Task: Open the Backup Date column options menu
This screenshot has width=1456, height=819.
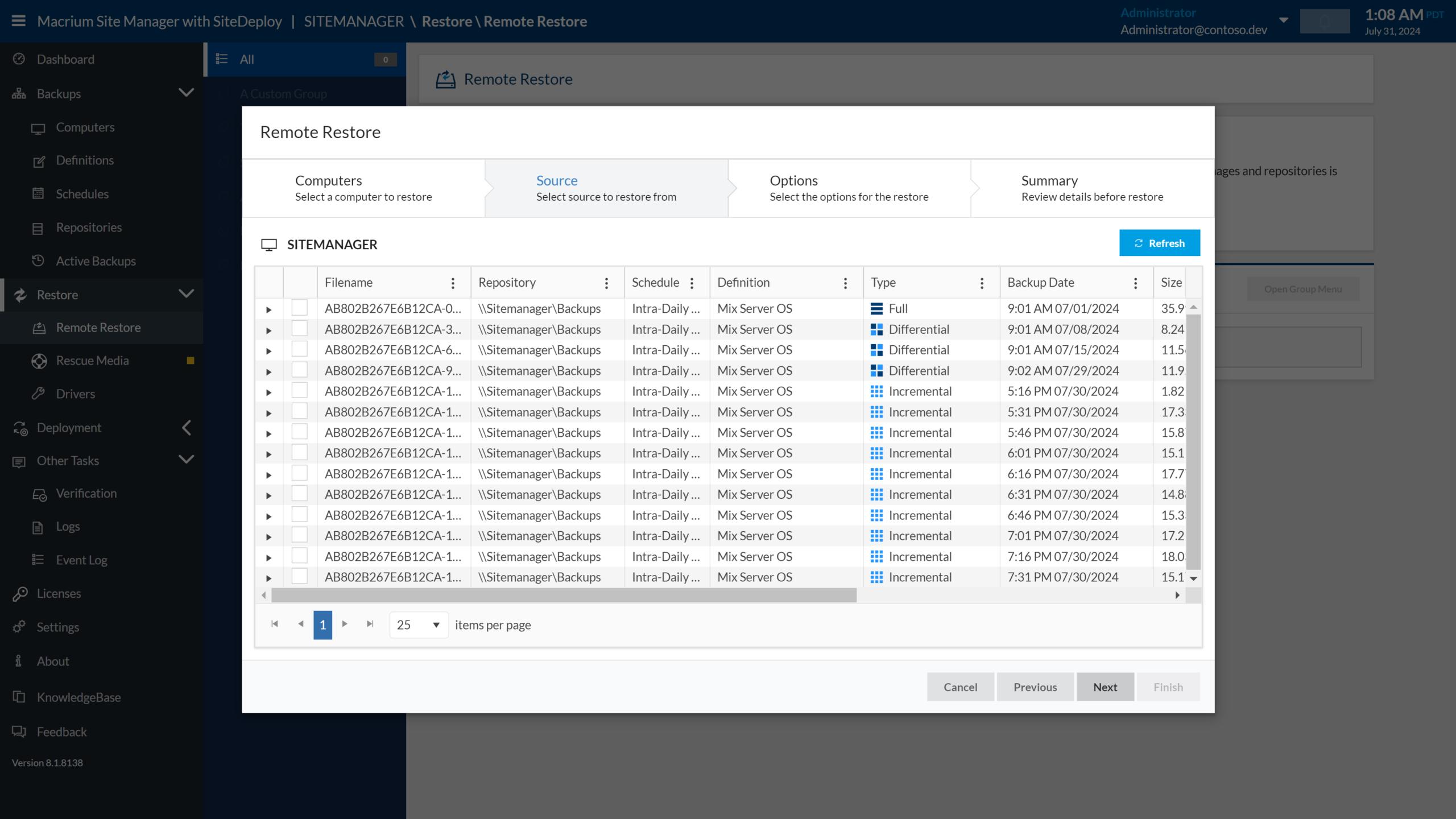Action: click(x=1135, y=283)
